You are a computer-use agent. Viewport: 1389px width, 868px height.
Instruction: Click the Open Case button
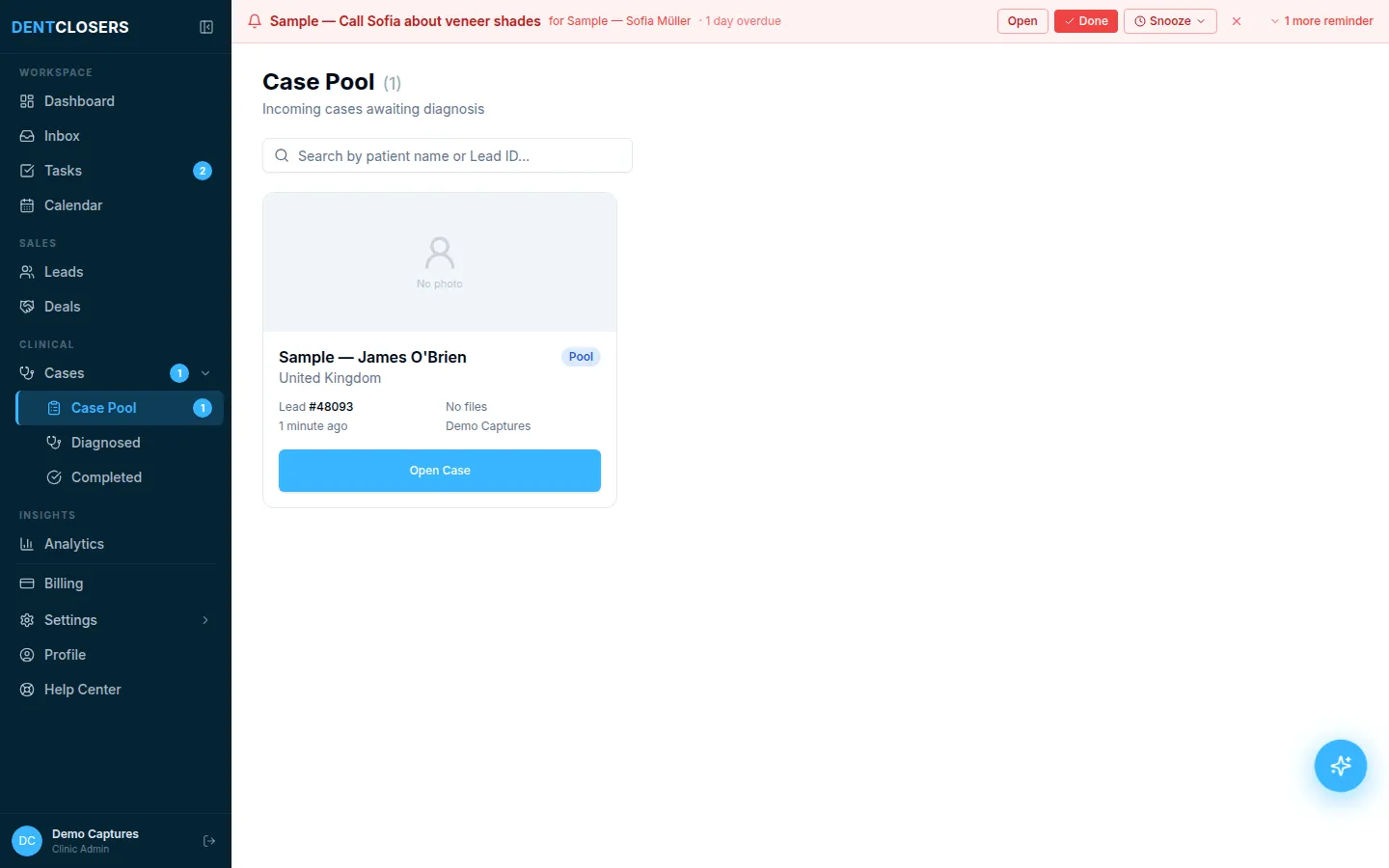(x=440, y=471)
